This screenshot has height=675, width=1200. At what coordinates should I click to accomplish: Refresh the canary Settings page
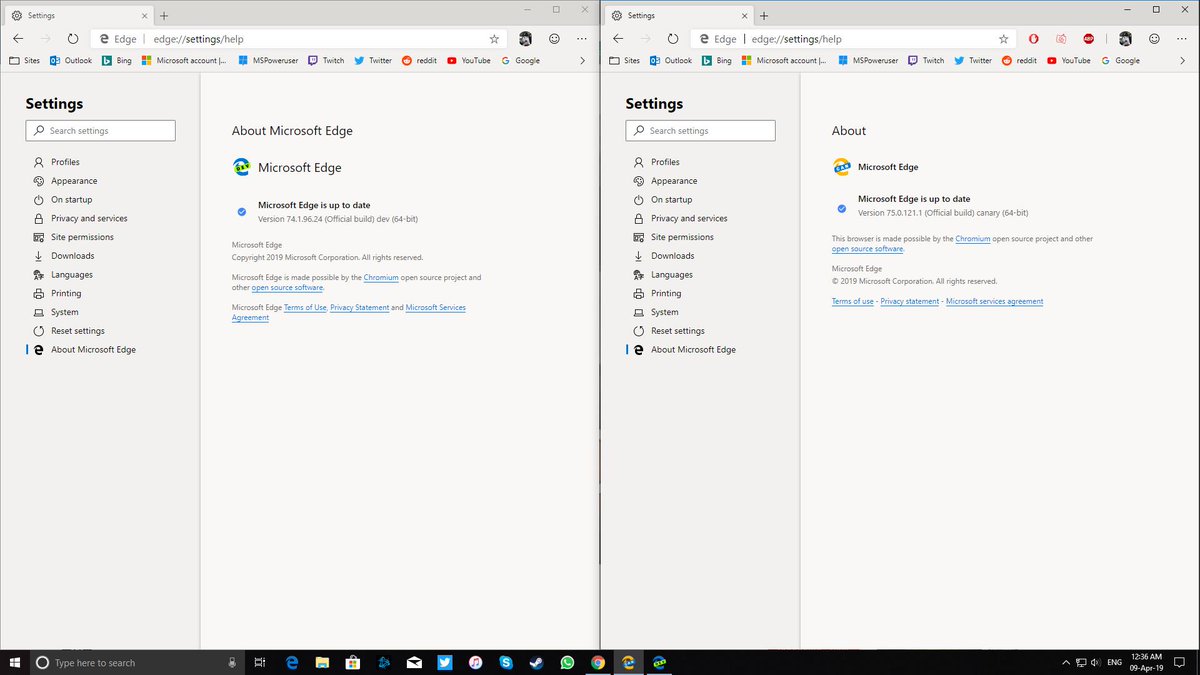tap(673, 38)
